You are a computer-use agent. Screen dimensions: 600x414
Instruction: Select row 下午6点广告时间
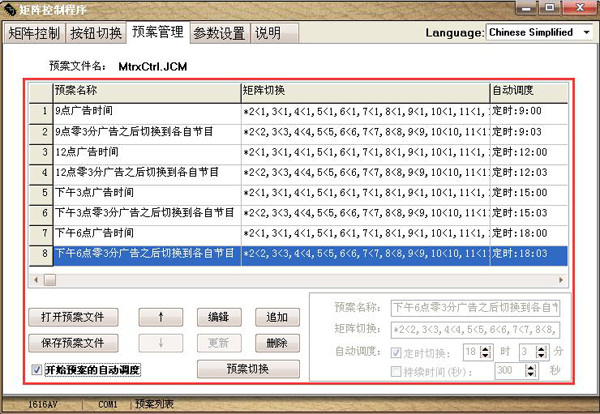(x=298, y=234)
